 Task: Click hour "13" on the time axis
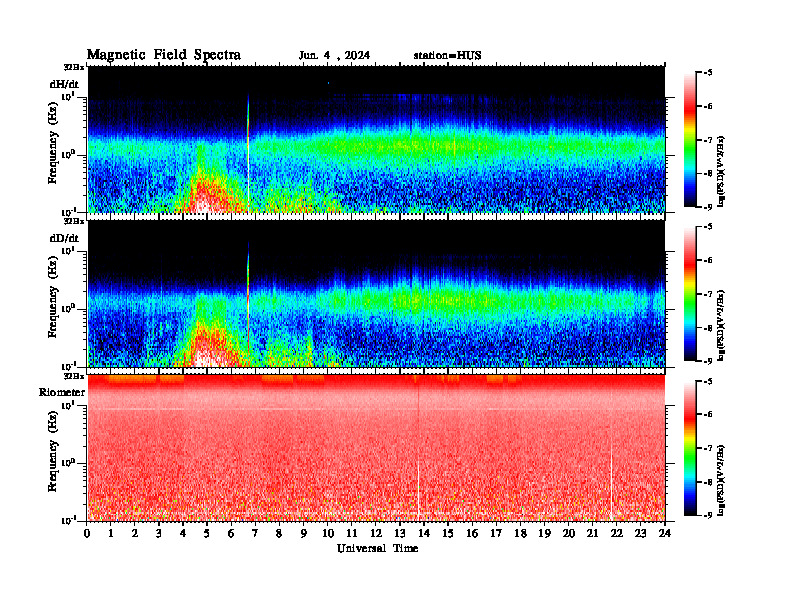click(x=400, y=533)
